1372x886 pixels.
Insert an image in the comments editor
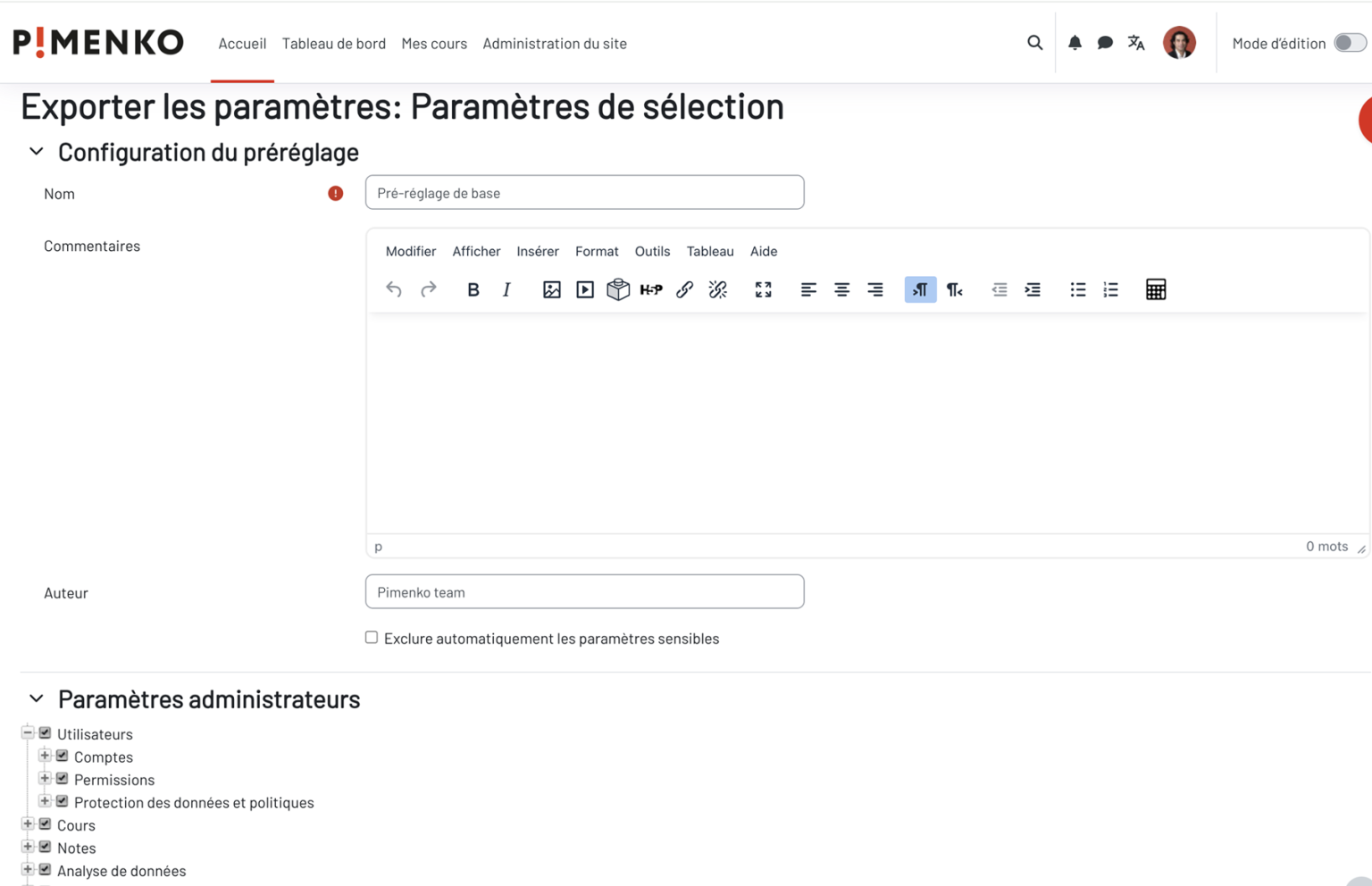tap(552, 289)
